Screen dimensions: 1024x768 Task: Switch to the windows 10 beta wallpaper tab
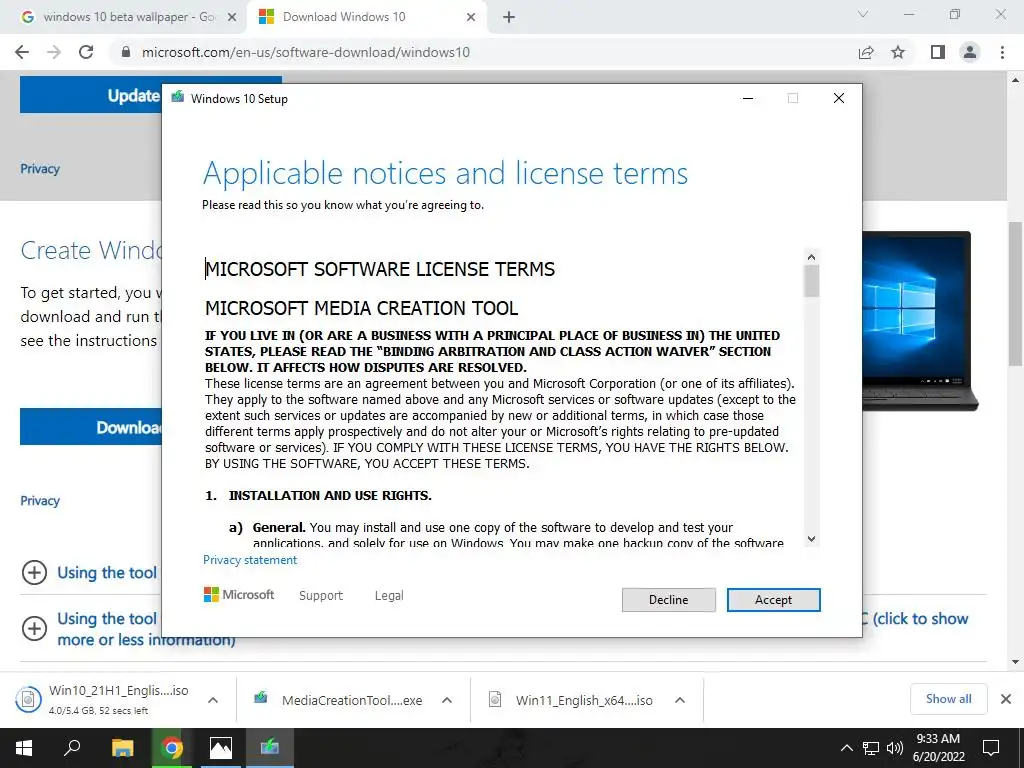click(128, 17)
